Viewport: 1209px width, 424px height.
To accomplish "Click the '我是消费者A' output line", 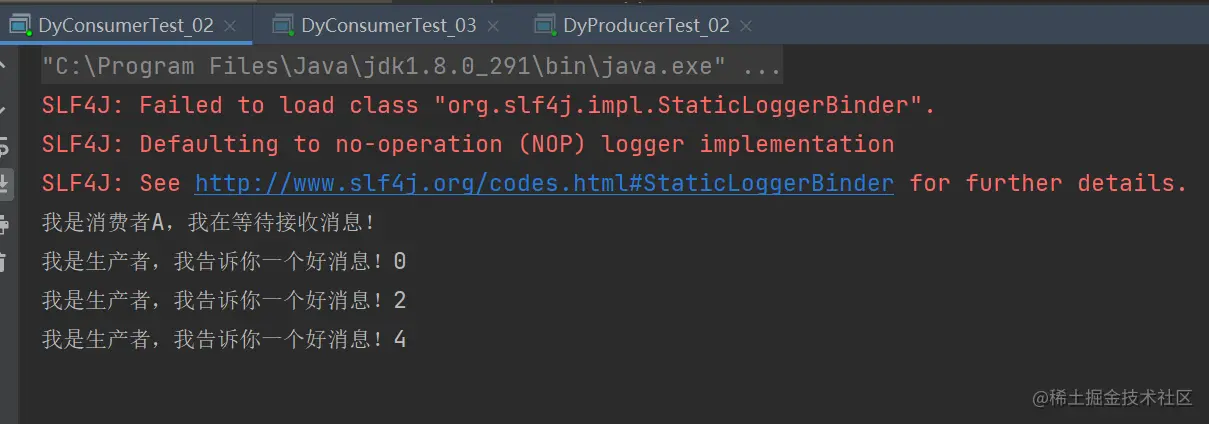I will point(208,222).
